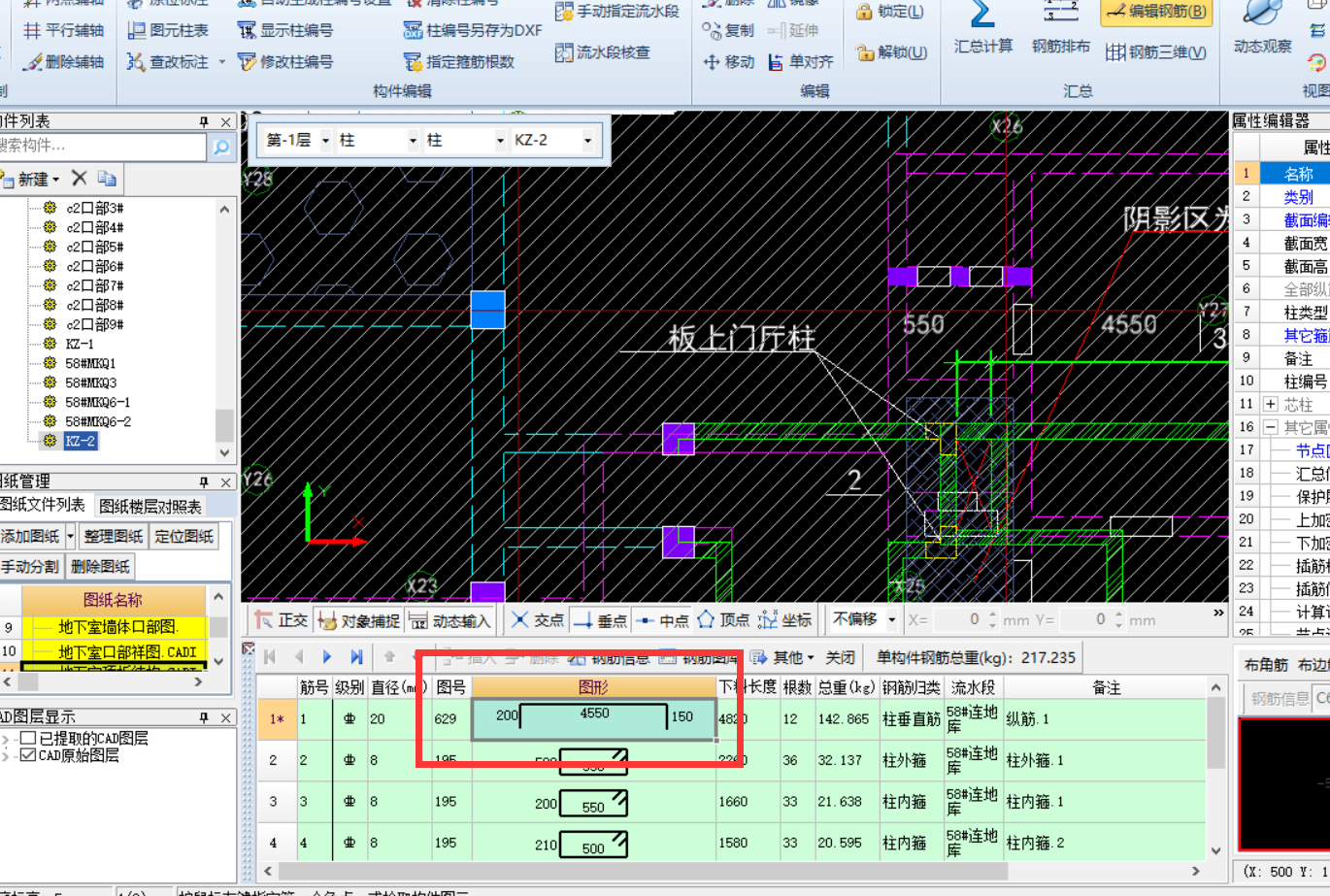
Task: Click the copy icon in component list toolbar
Action: [x=107, y=179]
